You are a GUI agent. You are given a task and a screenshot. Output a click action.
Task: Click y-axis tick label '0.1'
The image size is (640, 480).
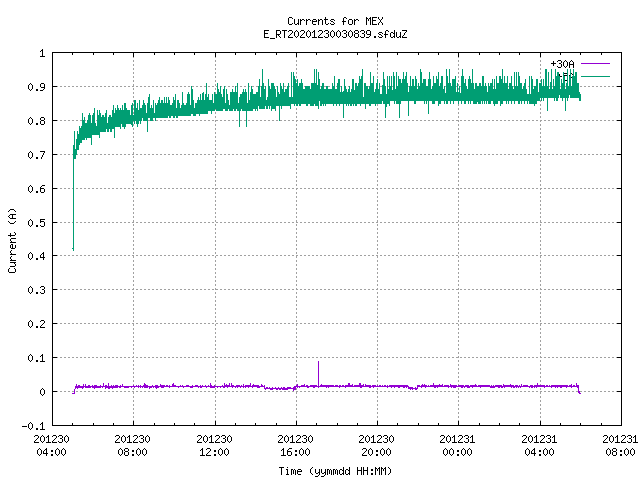click(x=36, y=358)
